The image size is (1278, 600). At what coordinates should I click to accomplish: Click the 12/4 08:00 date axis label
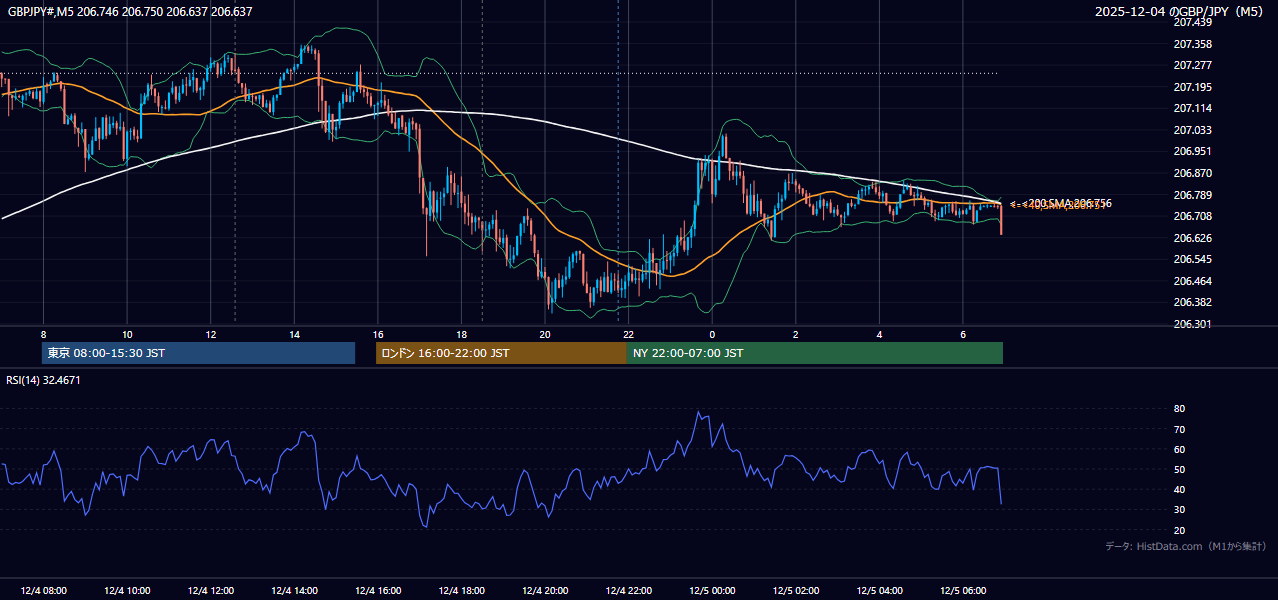(x=43, y=590)
